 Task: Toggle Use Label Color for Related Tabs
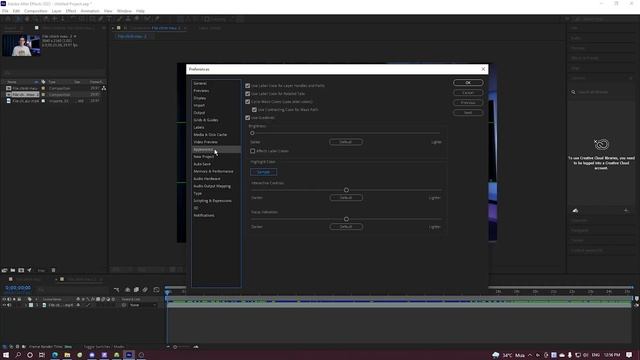(247, 93)
